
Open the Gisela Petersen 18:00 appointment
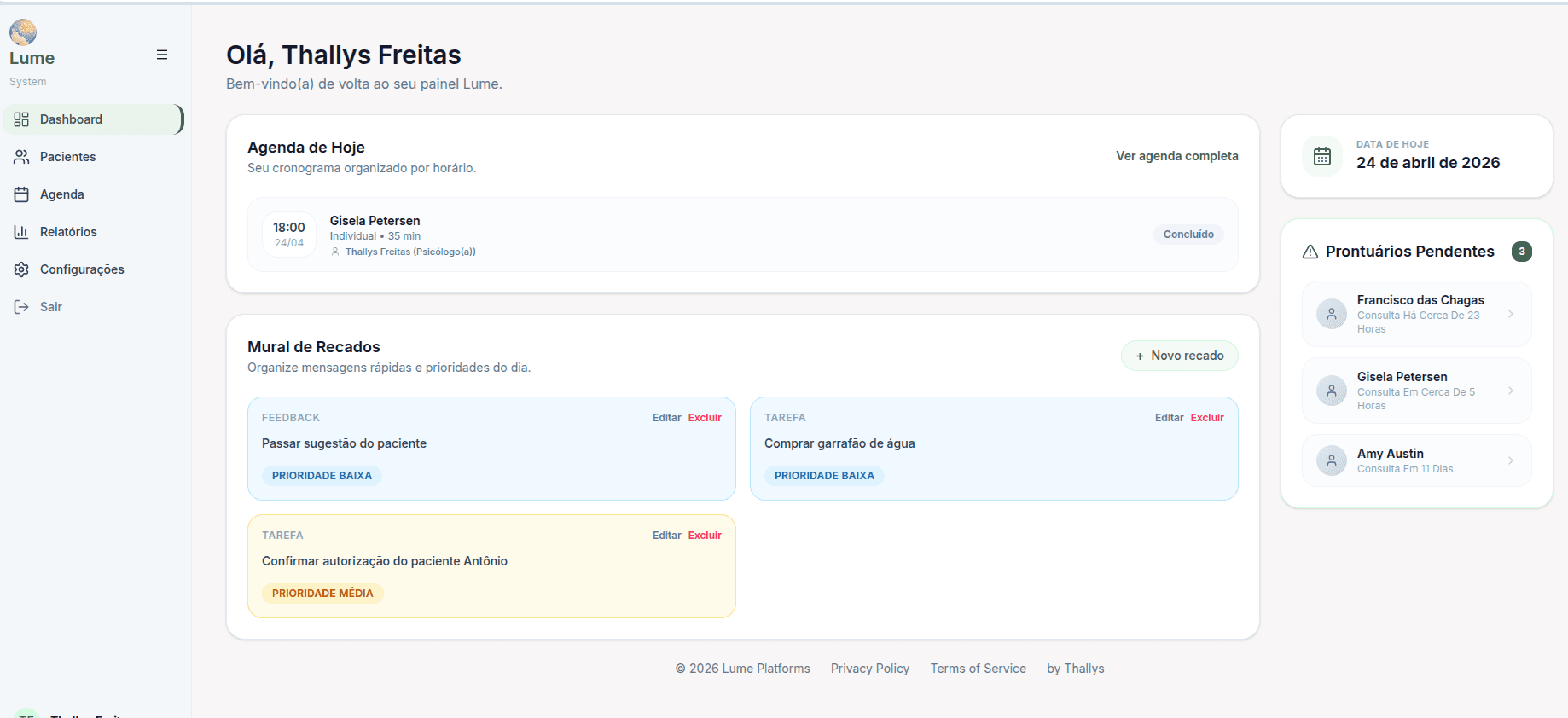tap(742, 235)
